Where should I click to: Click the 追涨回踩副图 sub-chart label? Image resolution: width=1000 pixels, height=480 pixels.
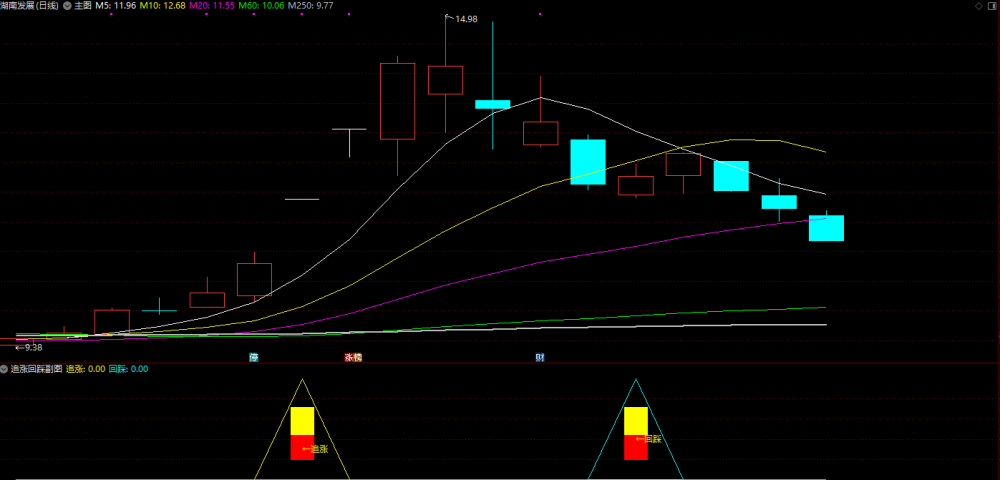36,368
